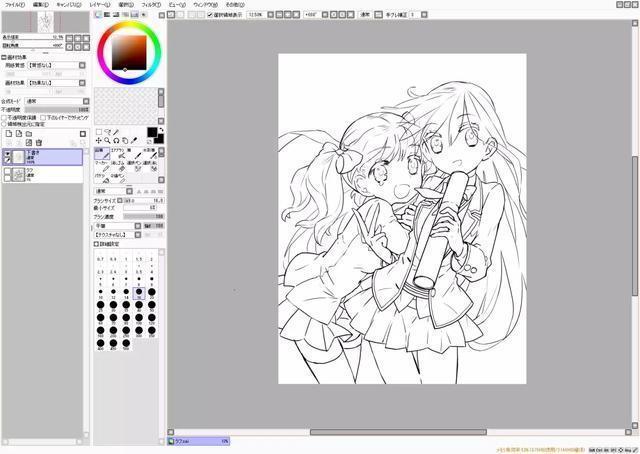Choose the 選択ペン selection pen
The image size is (640, 454).
pos(133,165)
